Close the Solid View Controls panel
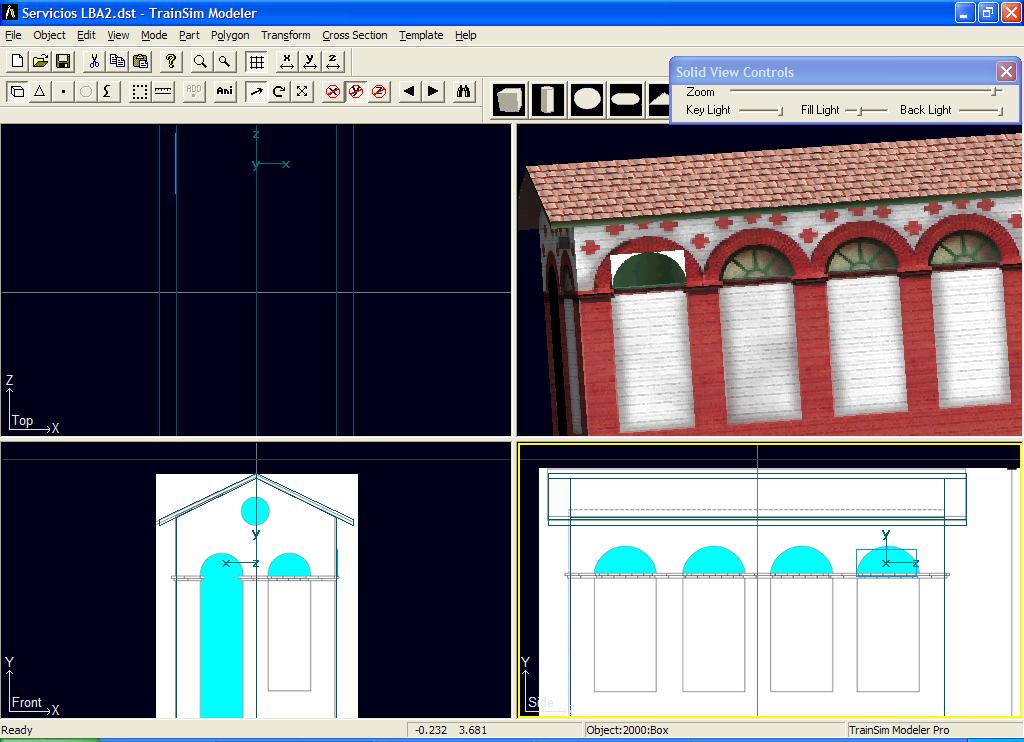1024x742 pixels. click(1006, 71)
